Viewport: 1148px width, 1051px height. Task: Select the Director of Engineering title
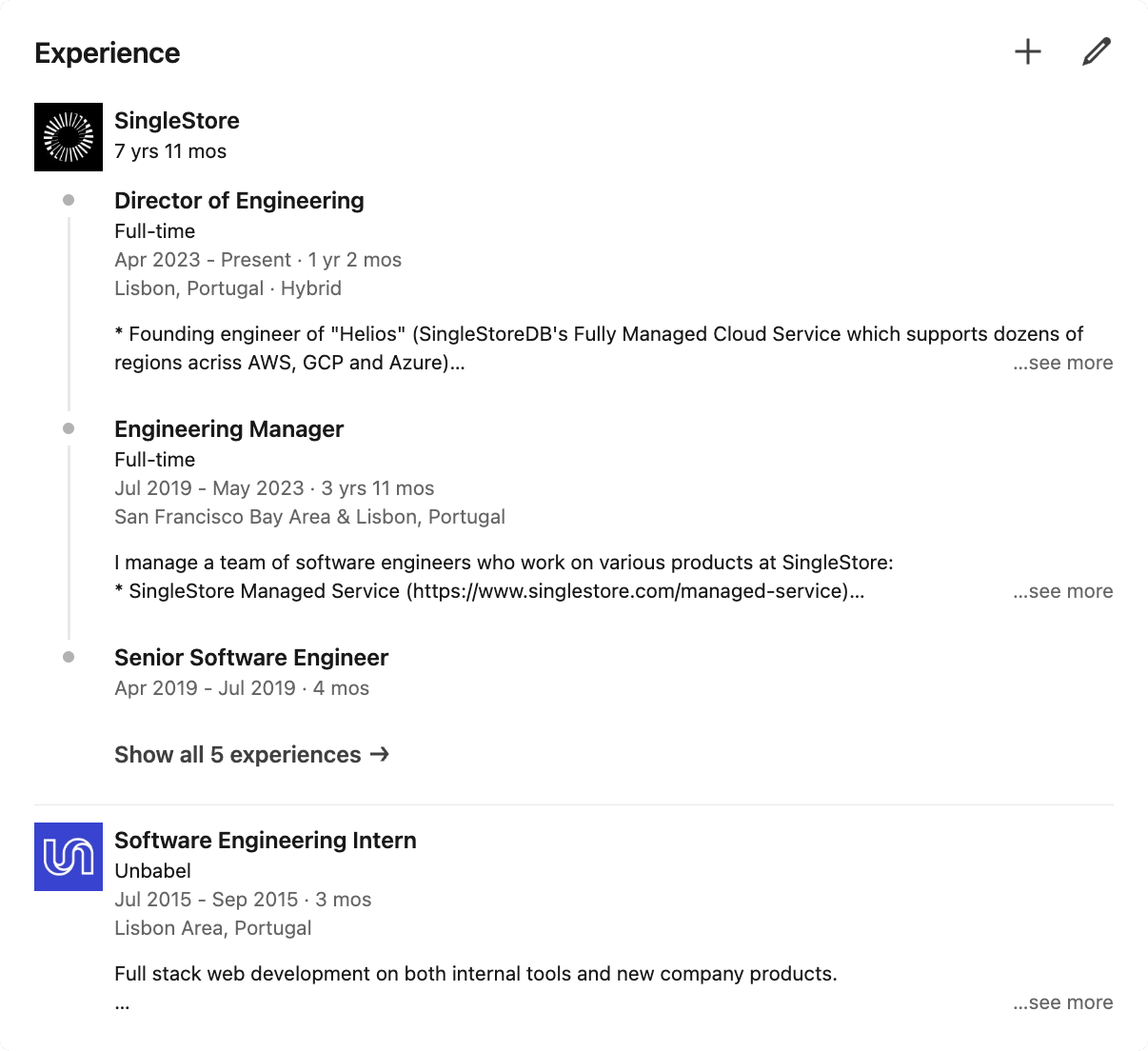click(239, 201)
